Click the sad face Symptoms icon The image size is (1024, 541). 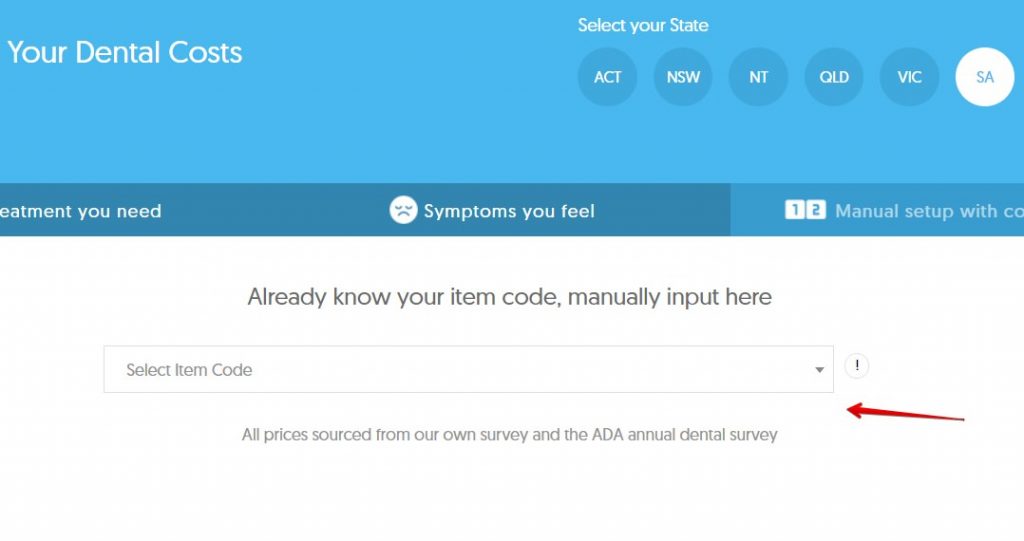[403, 210]
